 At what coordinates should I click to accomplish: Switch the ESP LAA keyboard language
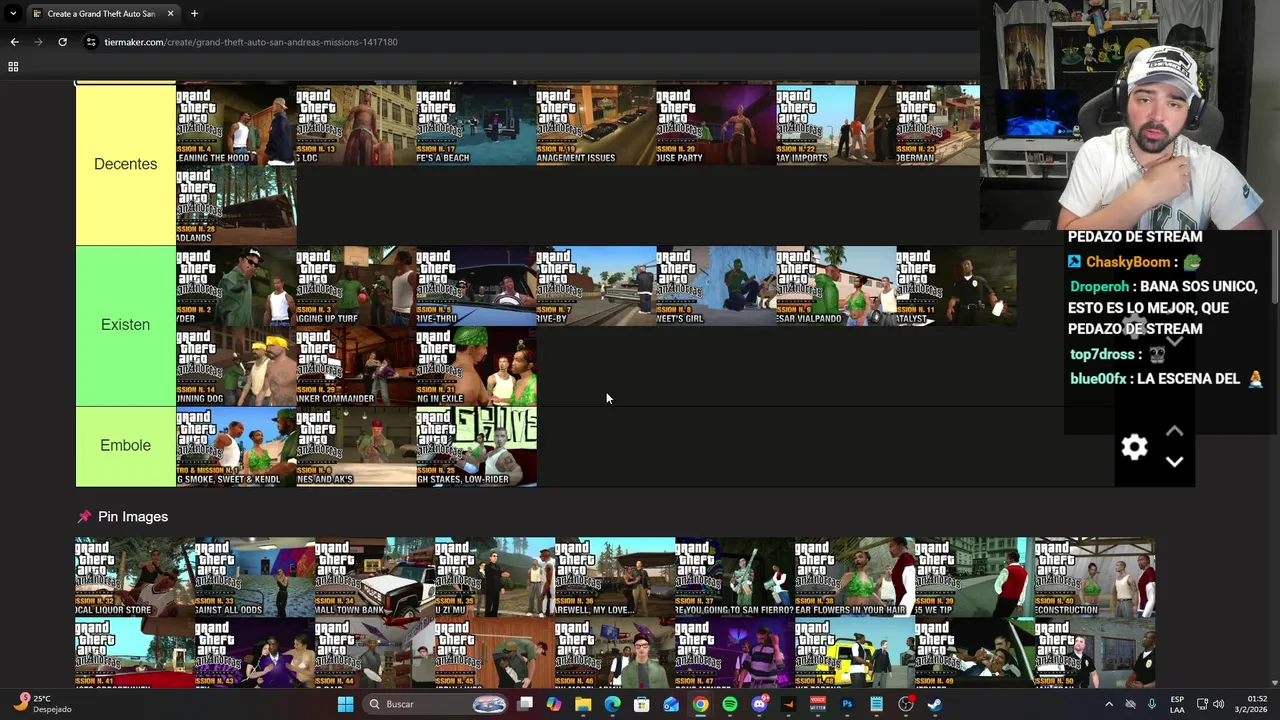[1178, 704]
